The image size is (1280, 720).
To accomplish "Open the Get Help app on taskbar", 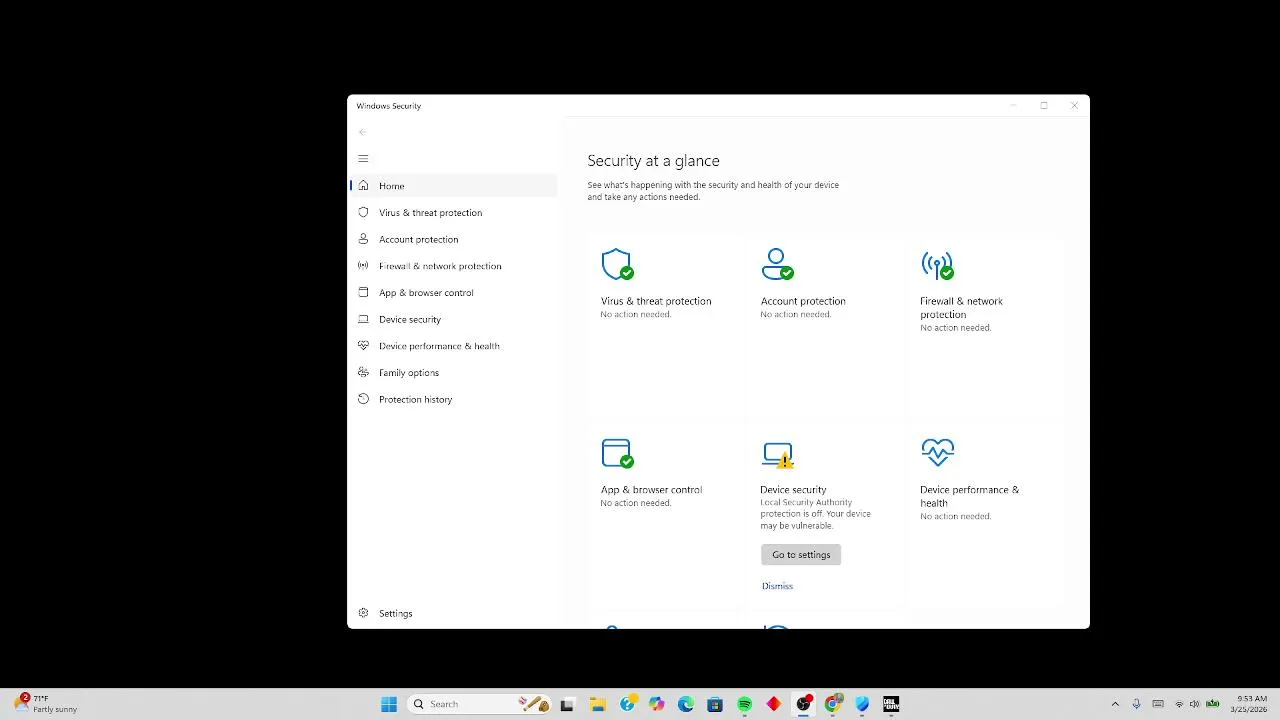I will pos(627,704).
